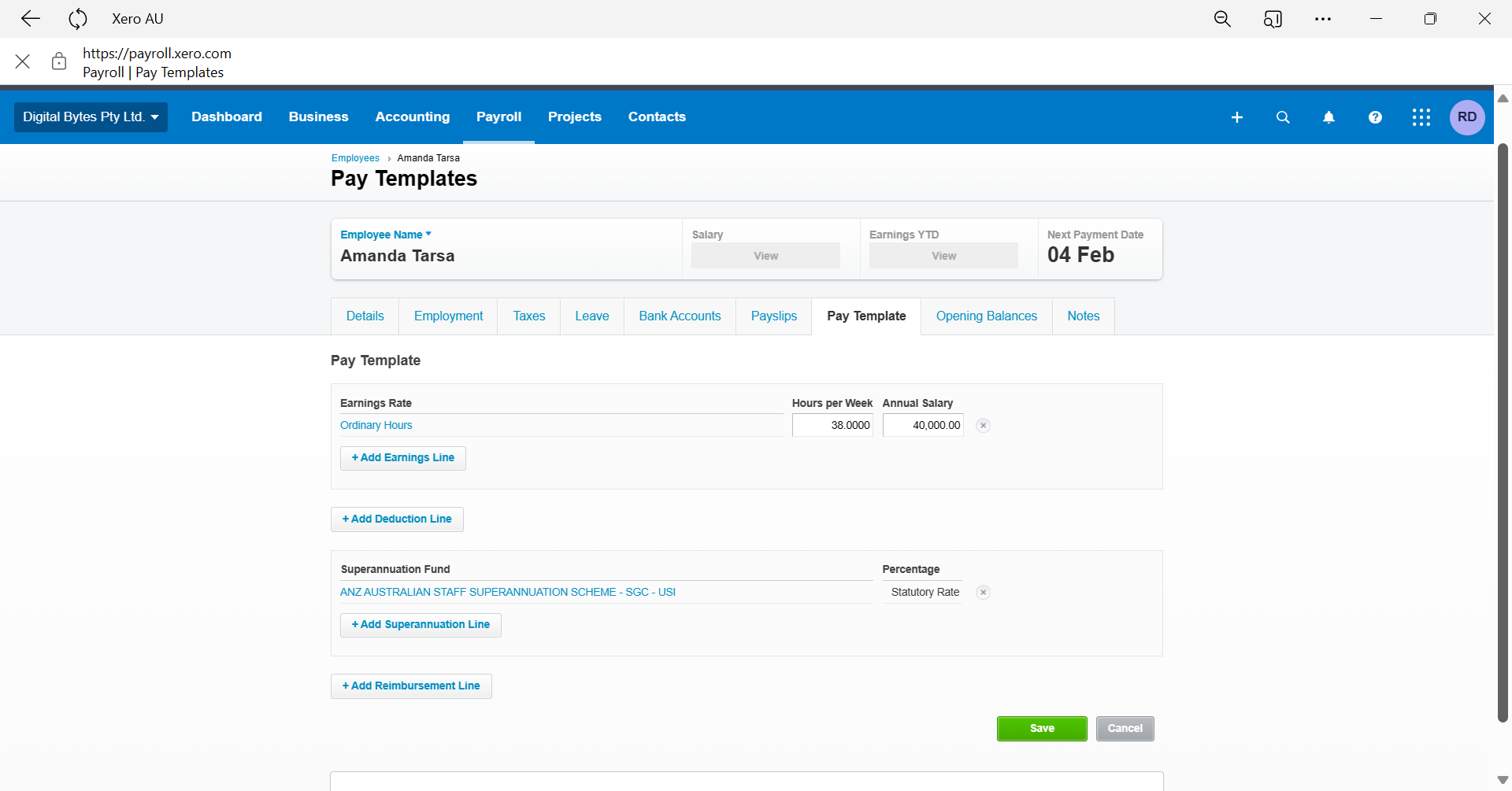Click the payroll.xero.com address text
Image resolution: width=1512 pixels, height=791 pixels.
pos(157,54)
